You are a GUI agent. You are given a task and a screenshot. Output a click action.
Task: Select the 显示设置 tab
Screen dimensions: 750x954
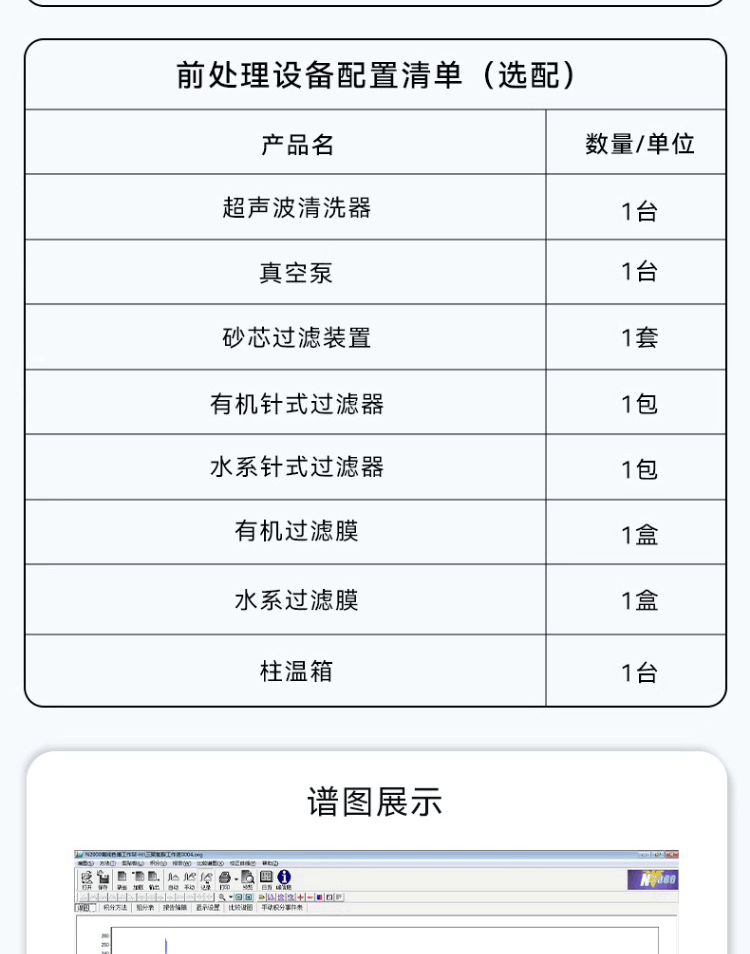point(208,908)
